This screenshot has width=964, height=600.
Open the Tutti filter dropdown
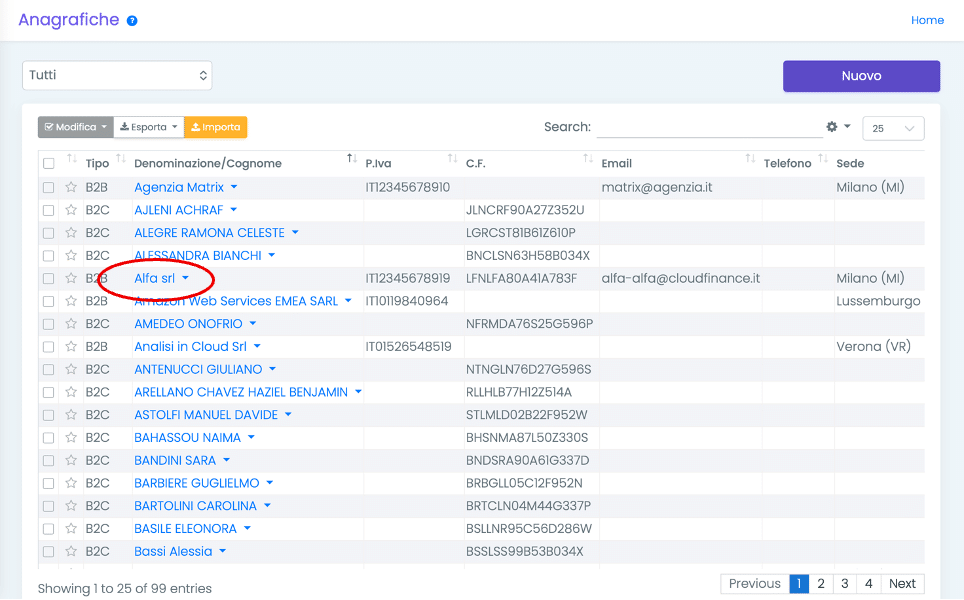(x=117, y=75)
